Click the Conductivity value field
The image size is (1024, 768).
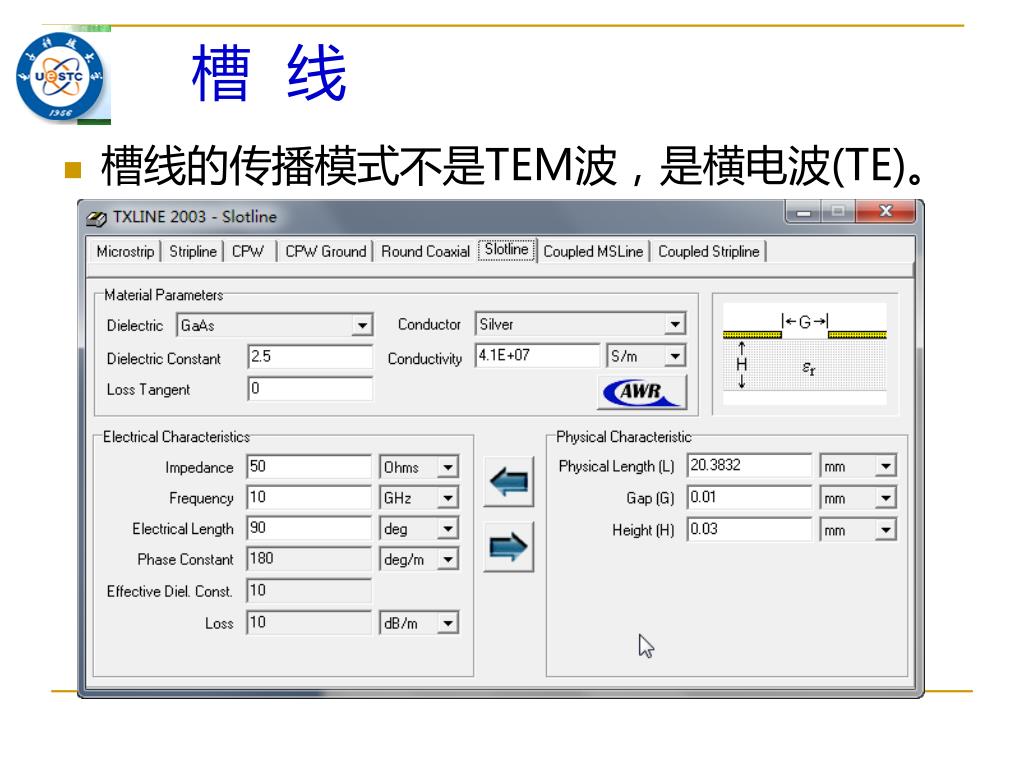point(537,355)
